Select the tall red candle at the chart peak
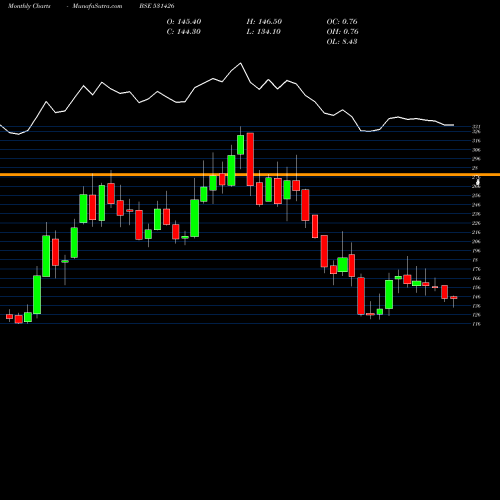The image size is (500, 500). click(x=250, y=159)
